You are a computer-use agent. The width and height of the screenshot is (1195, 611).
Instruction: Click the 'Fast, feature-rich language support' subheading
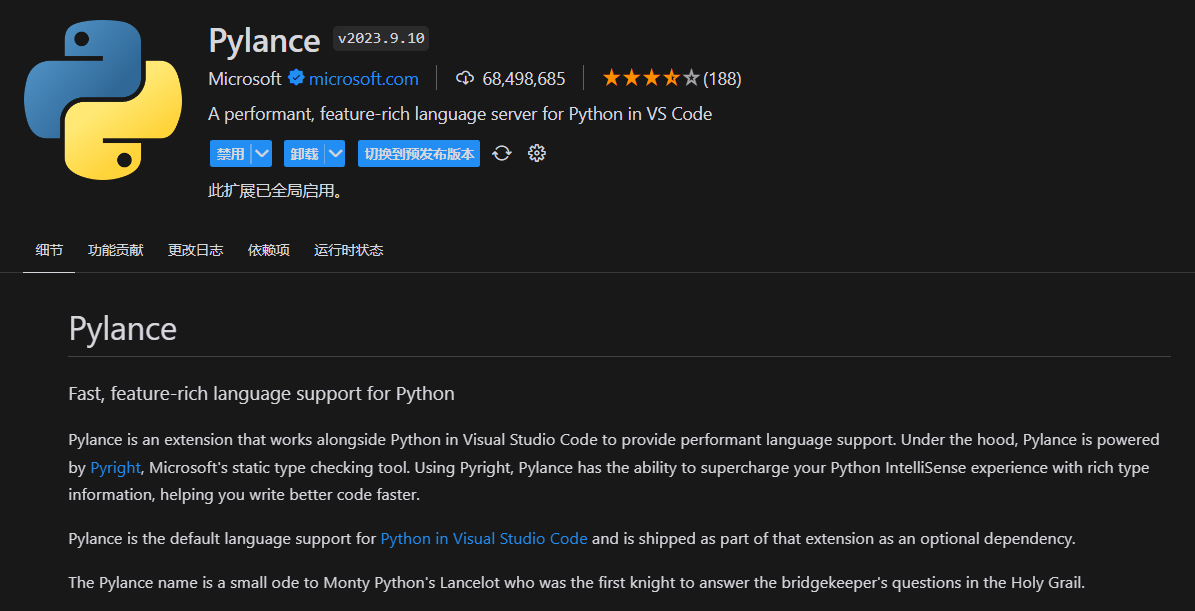tap(261, 394)
